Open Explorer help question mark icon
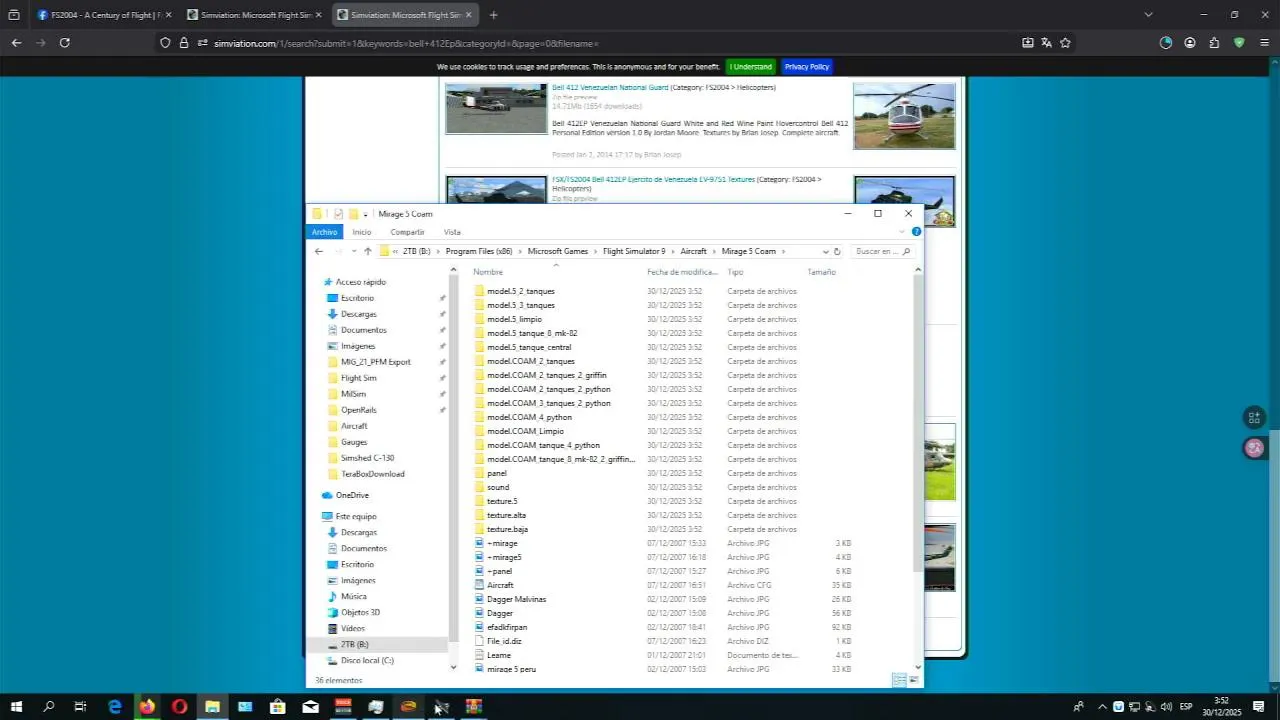The height and width of the screenshot is (720, 1280). click(916, 232)
